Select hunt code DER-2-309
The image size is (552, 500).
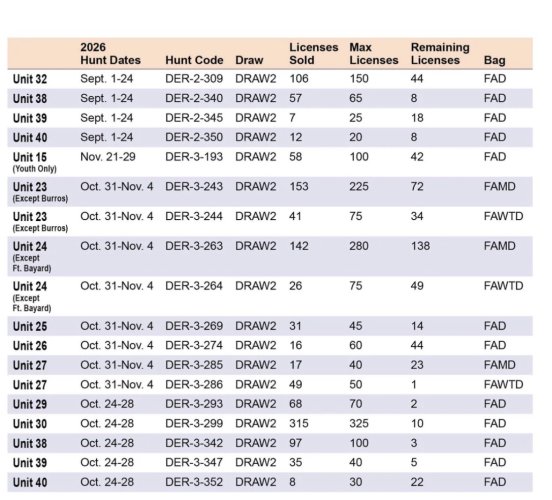pyautogui.click(x=194, y=79)
